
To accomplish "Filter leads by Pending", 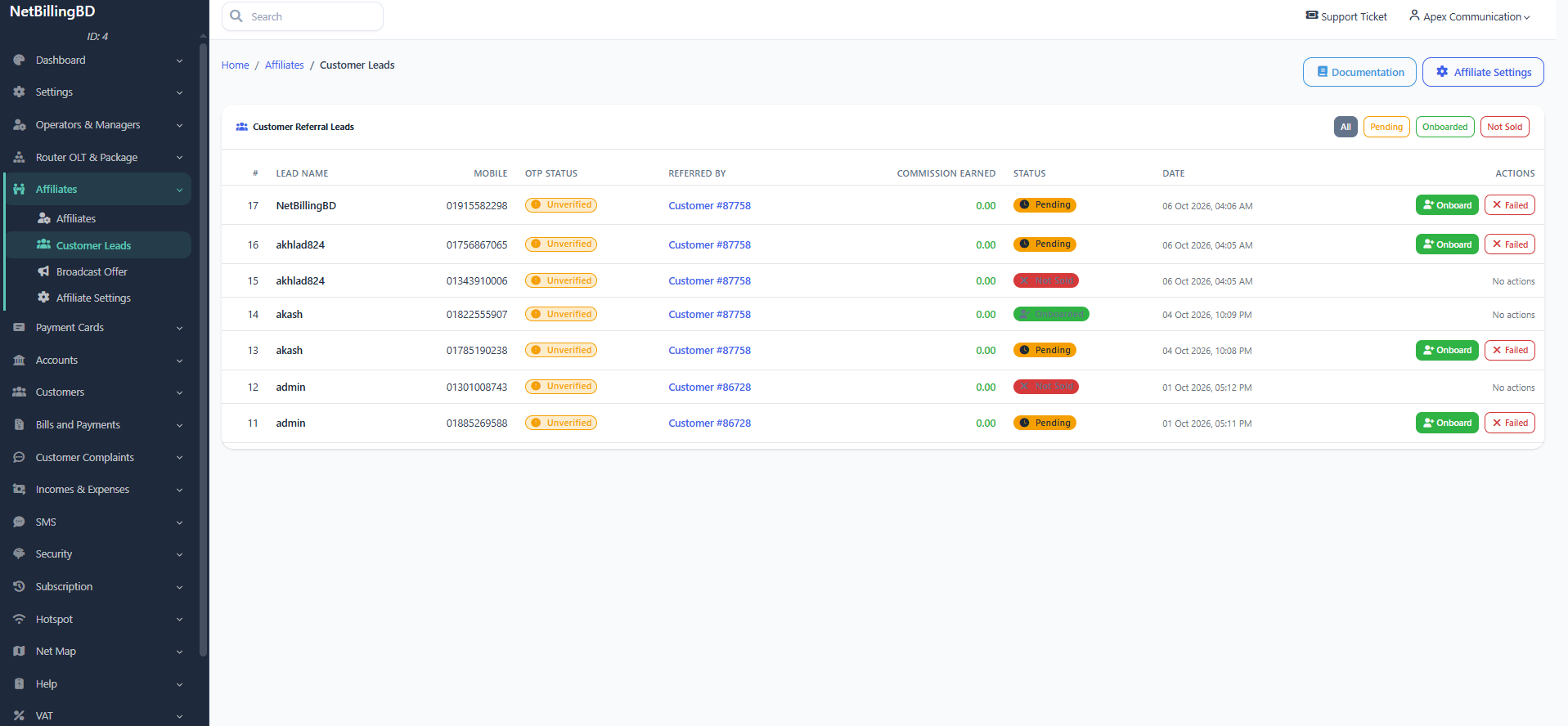I will [x=1386, y=127].
